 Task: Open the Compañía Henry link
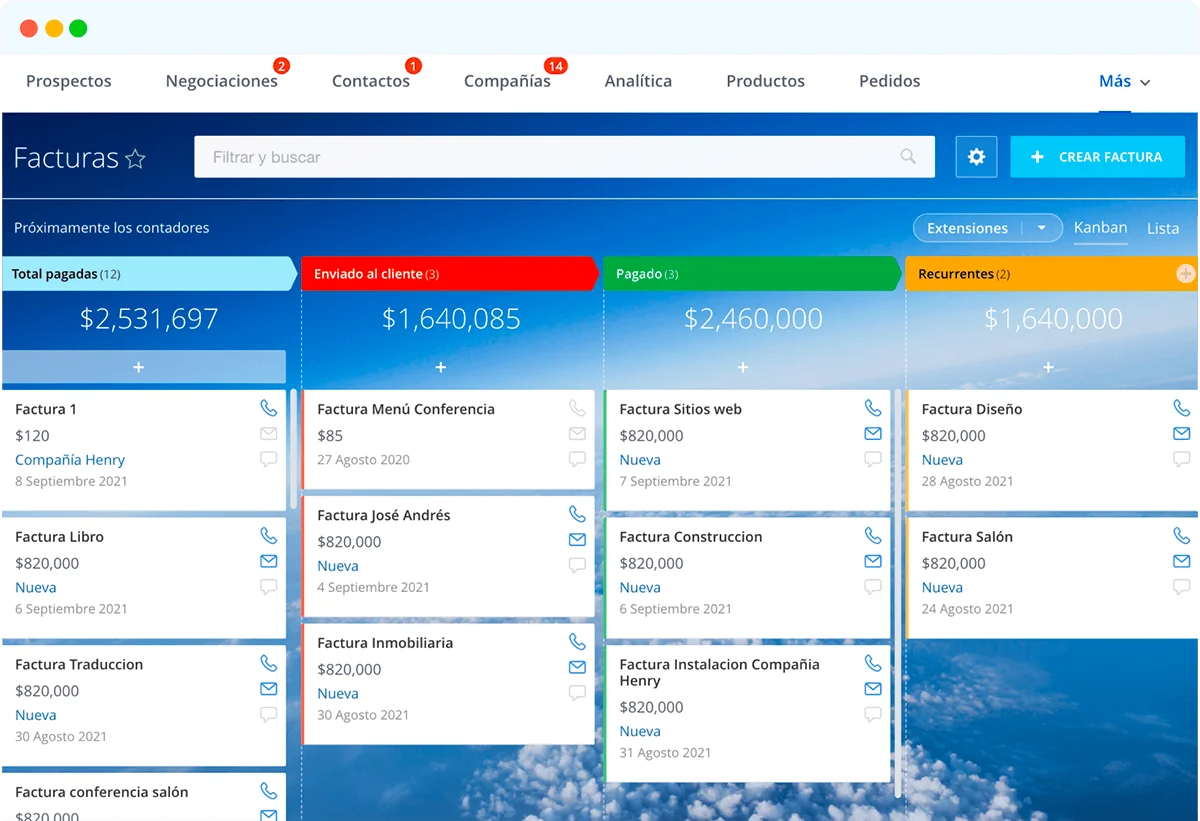point(70,460)
